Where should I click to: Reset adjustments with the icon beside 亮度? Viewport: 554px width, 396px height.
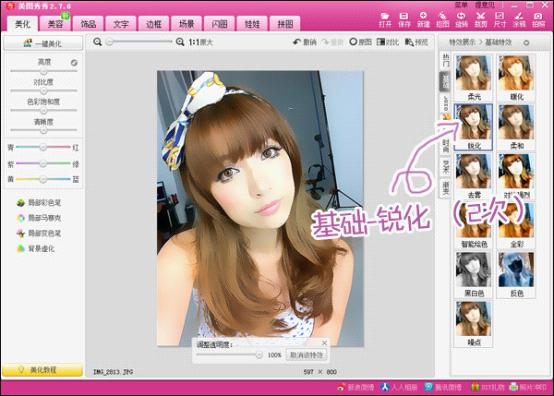click(74, 63)
